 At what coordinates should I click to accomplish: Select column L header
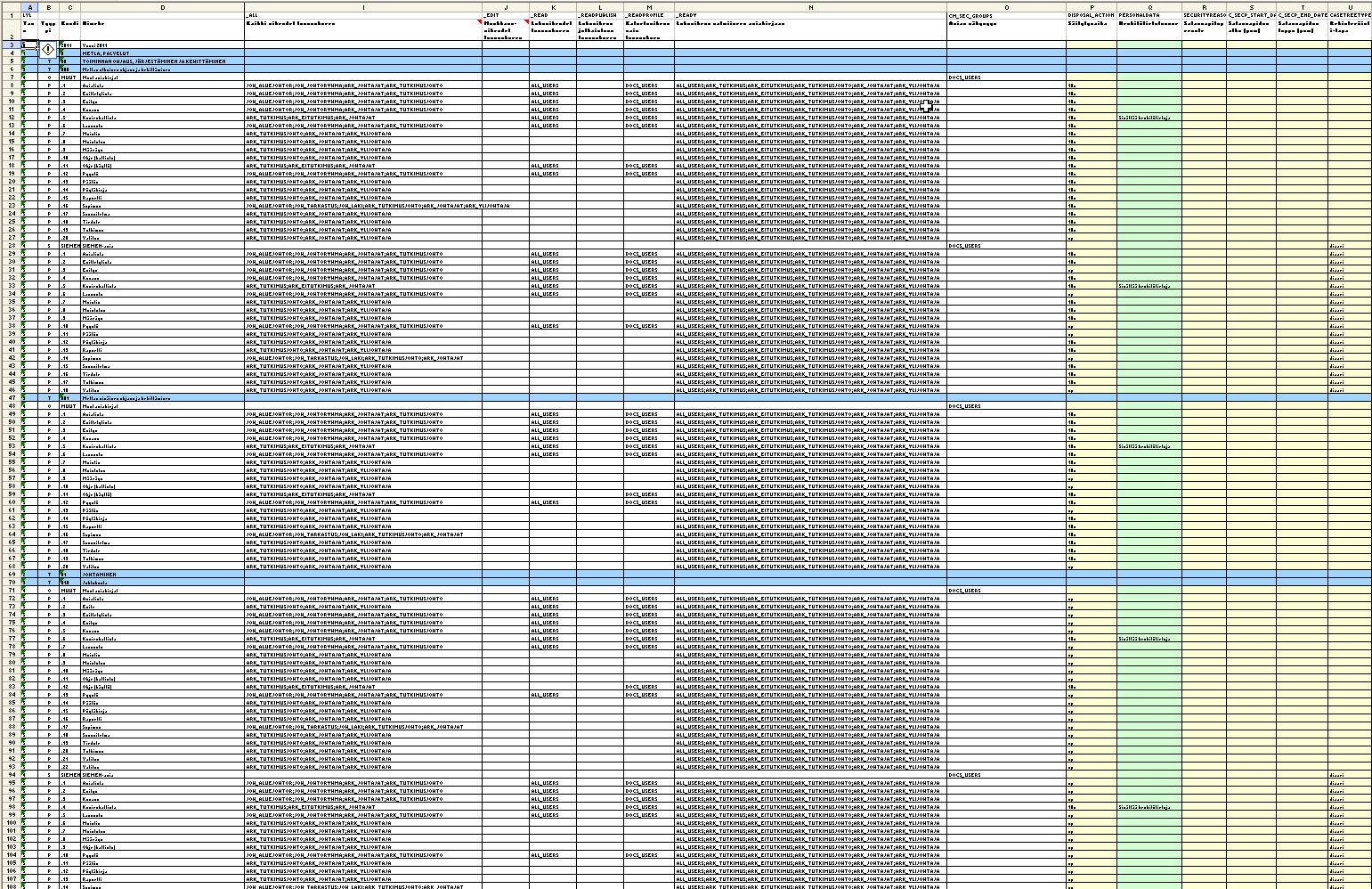click(x=600, y=7)
